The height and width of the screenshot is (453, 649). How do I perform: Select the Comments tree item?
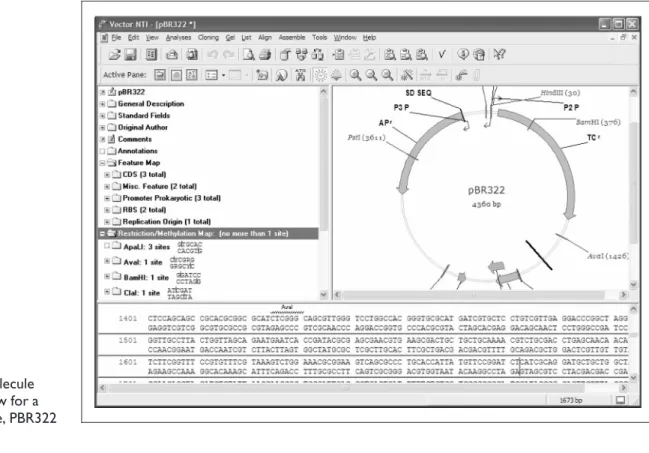click(x=135, y=139)
